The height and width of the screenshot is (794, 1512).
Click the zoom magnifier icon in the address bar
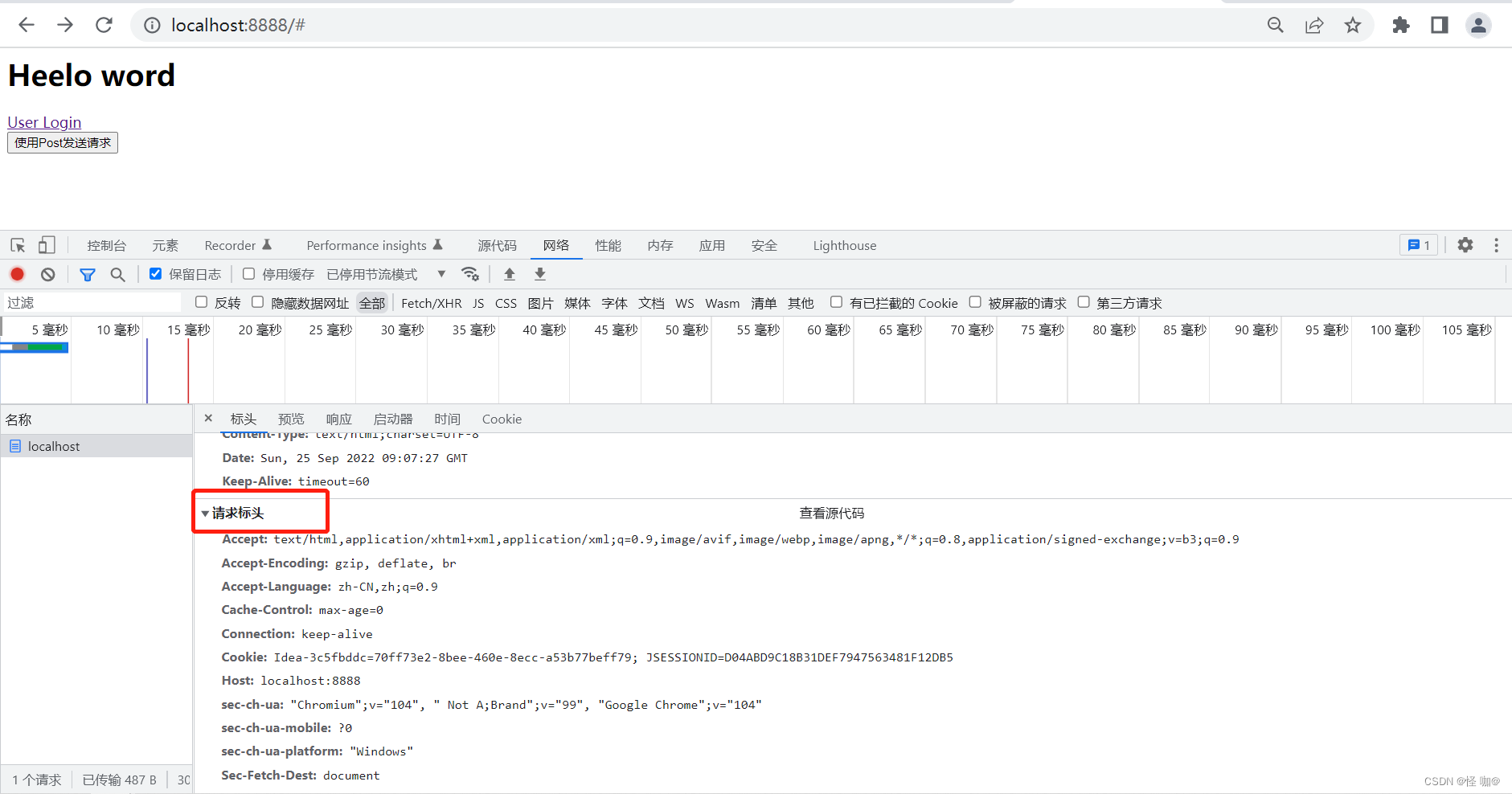(1276, 25)
